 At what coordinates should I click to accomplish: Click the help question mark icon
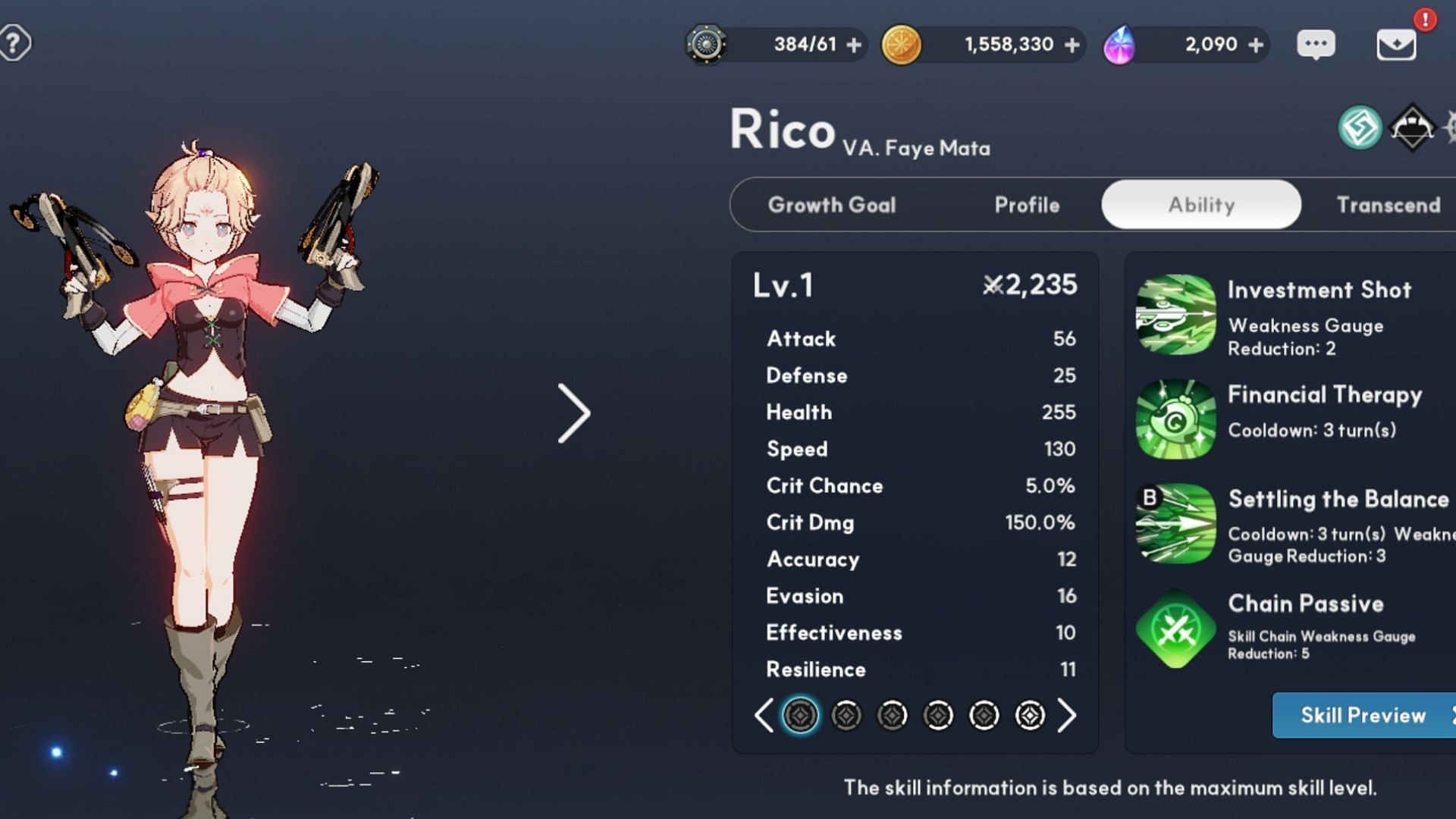click(15, 42)
